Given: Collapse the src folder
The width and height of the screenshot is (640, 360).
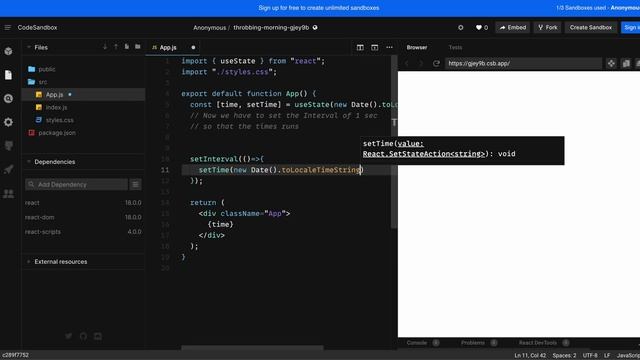Looking at the screenshot, I should (x=42, y=82).
